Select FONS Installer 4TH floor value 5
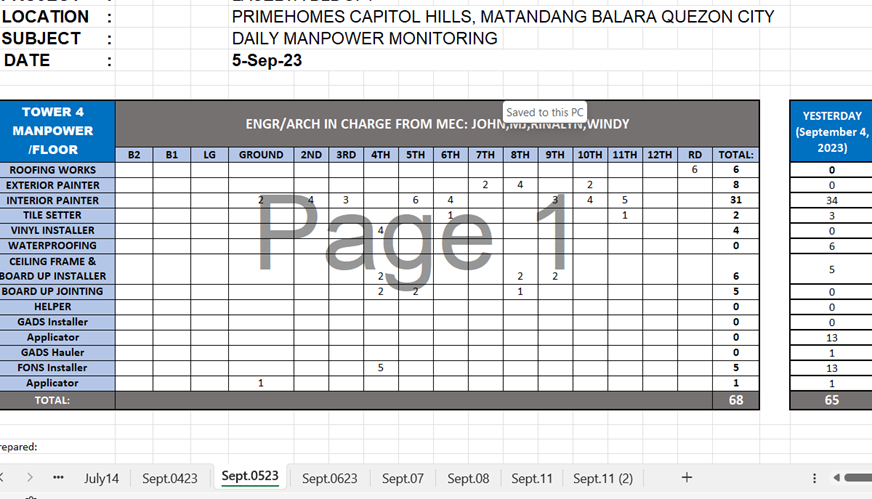This screenshot has width=872, height=499. click(380, 367)
